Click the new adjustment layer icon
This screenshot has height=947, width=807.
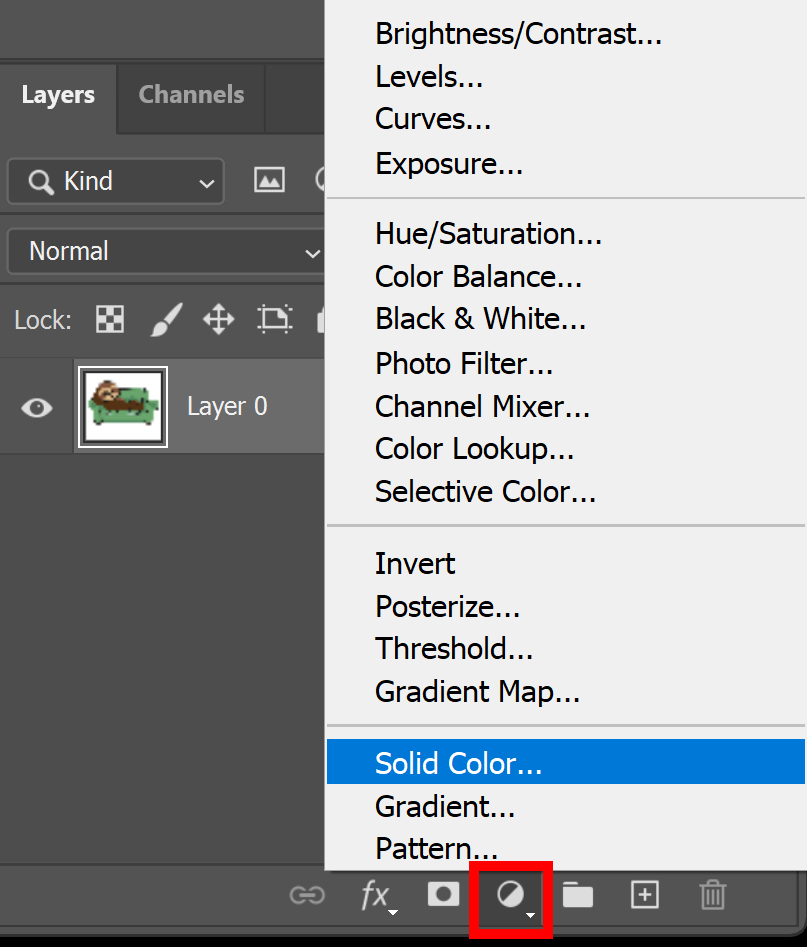(x=512, y=895)
